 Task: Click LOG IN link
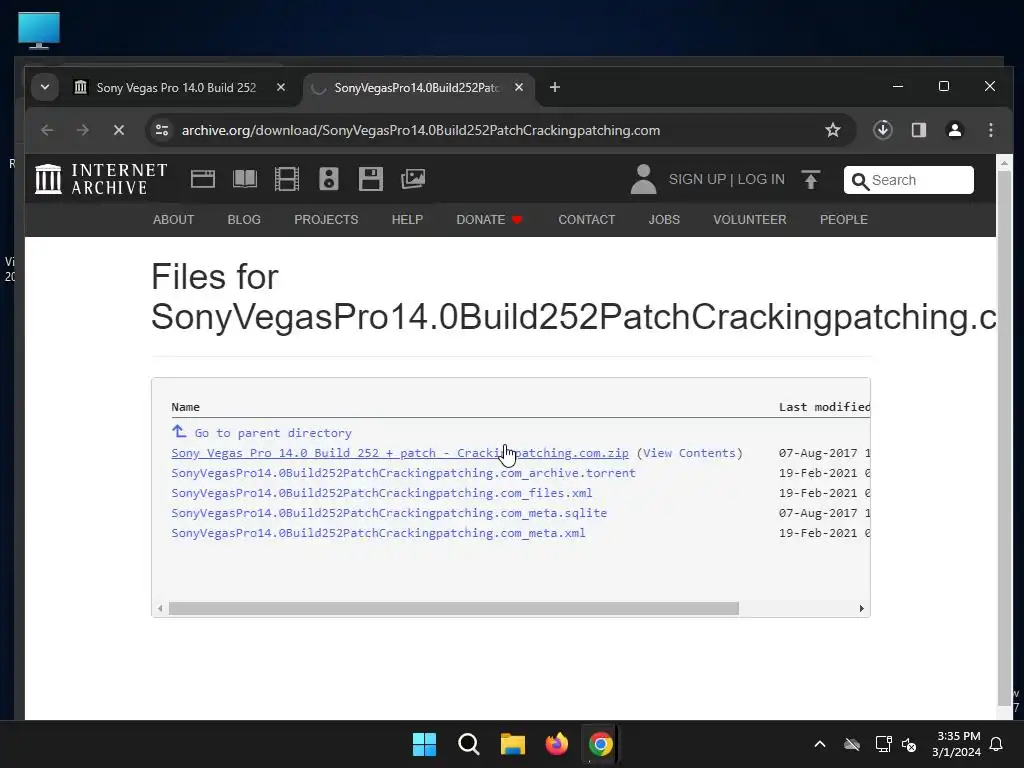pos(761,179)
